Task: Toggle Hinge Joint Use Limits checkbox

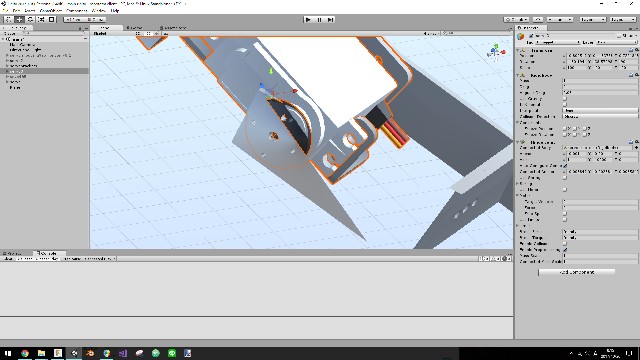Action: (x=565, y=220)
